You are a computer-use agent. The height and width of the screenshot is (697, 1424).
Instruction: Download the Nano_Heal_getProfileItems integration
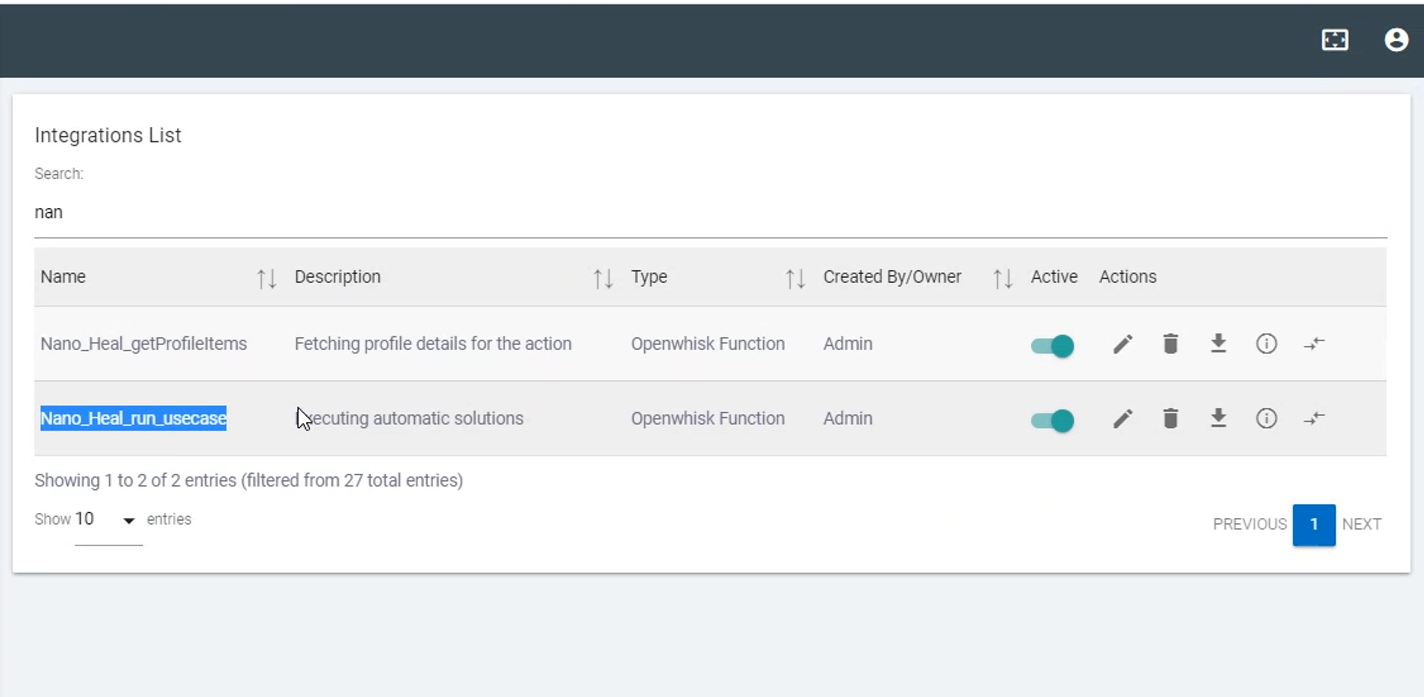click(x=1218, y=344)
